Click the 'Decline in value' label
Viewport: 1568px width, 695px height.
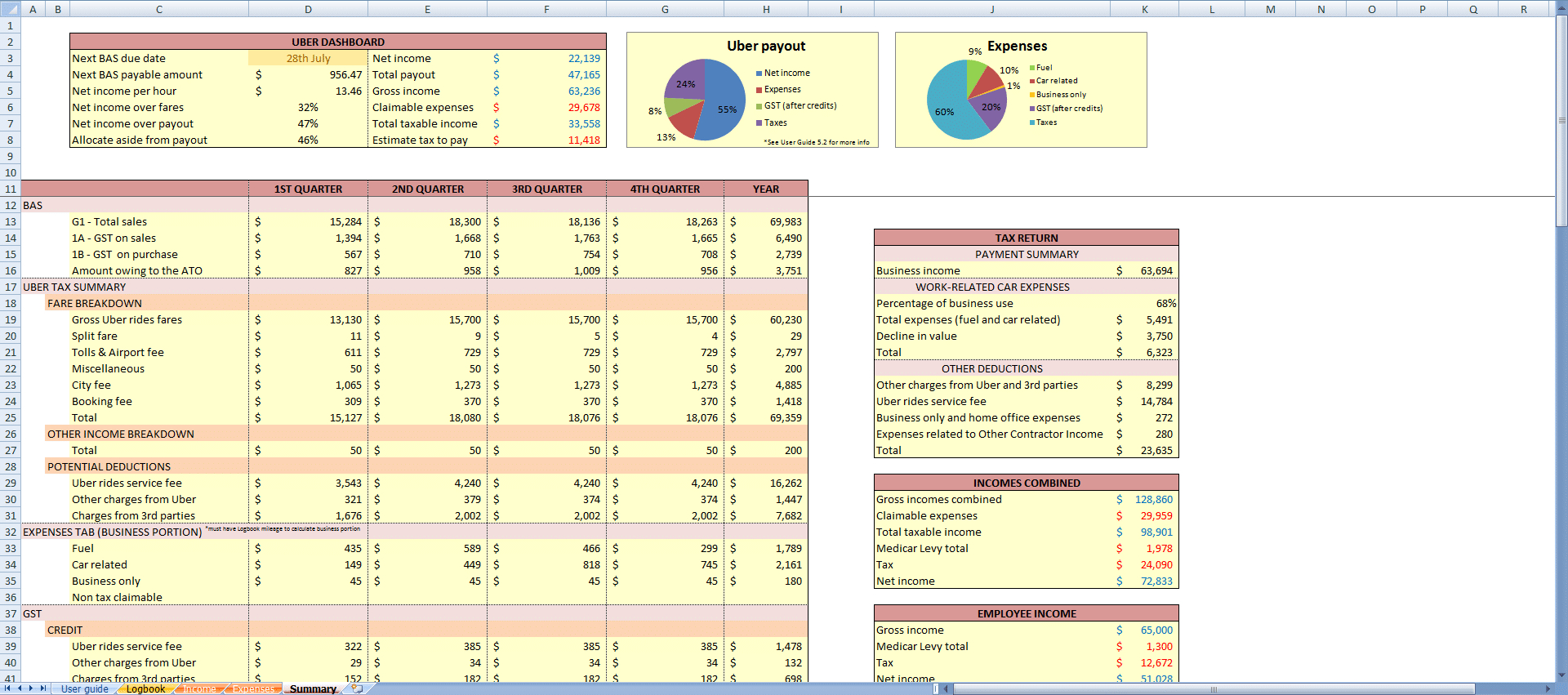coord(916,336)
